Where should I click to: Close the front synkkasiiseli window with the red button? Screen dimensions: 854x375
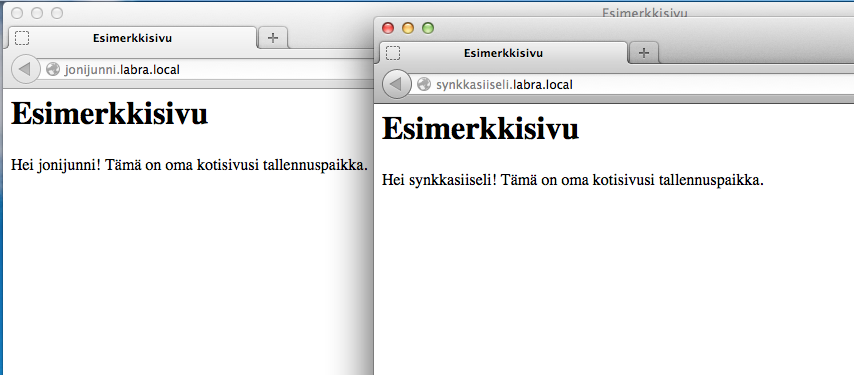(x=388, y=28)
